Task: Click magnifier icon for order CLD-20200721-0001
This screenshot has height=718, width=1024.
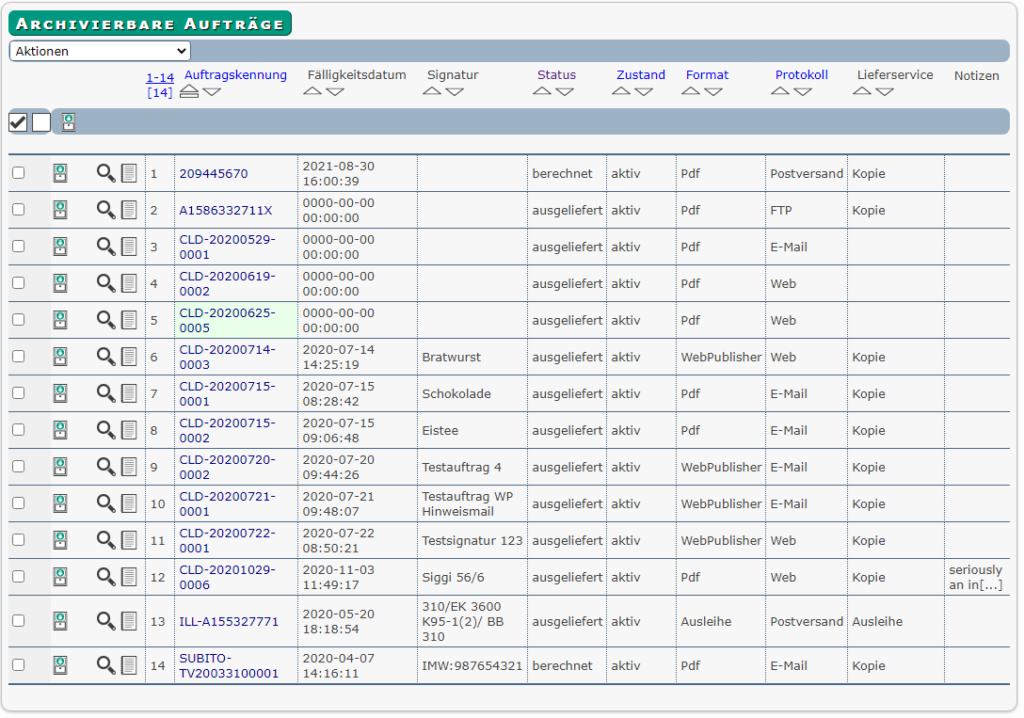Action: pyautogui.click(x=106, y=502)
